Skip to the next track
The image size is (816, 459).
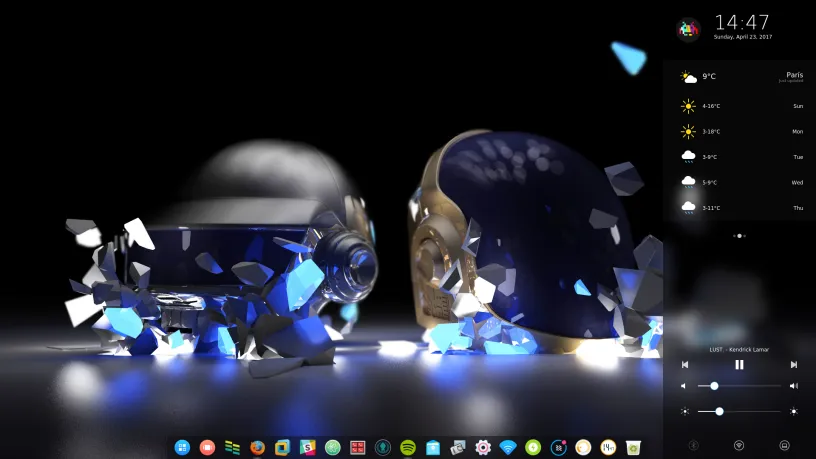point(794,365)
